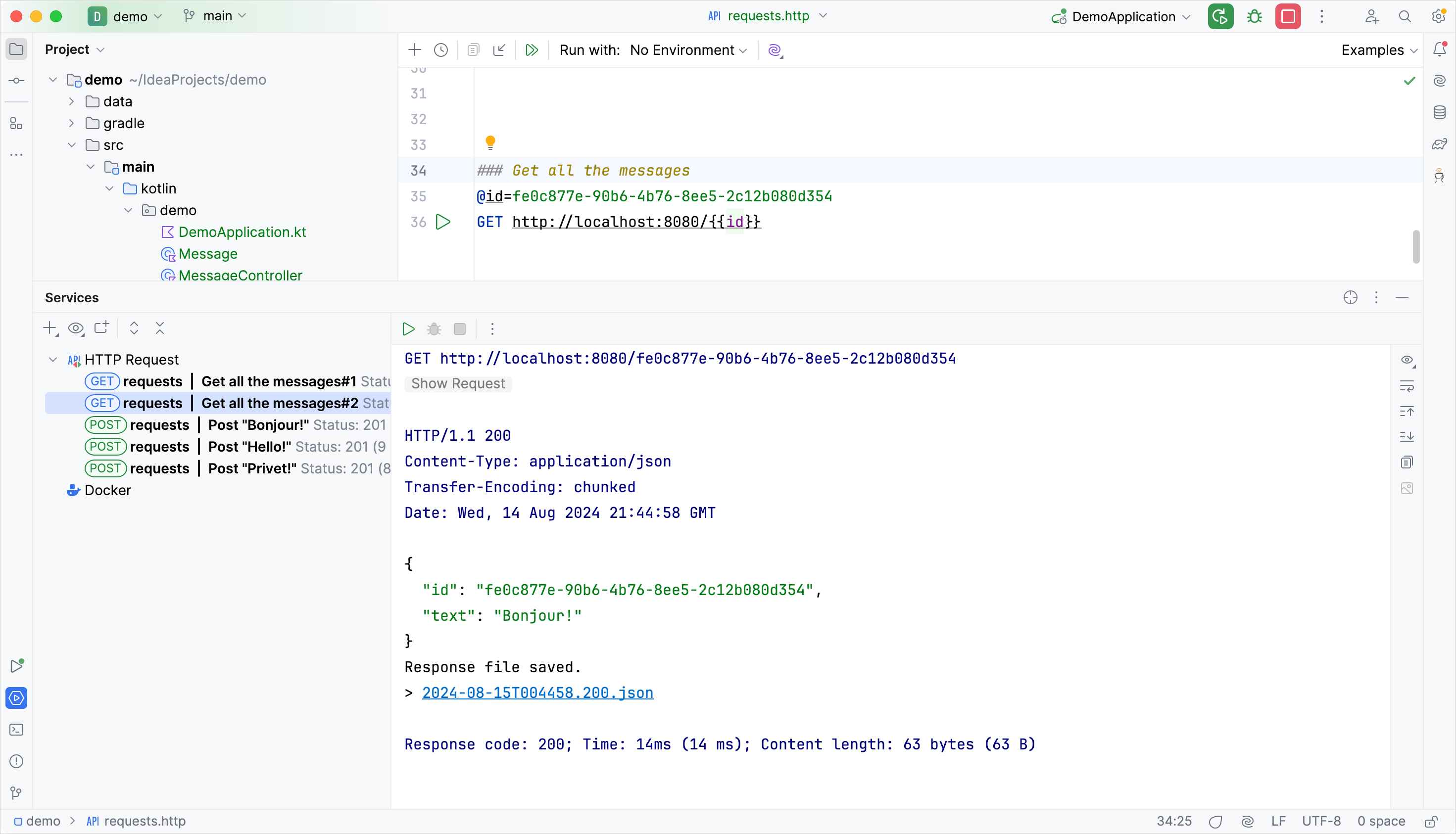This screenshot has height=834, width=1456.
Task: Toggle the response view settings eye icon
Action: [x=1407, y=360]
